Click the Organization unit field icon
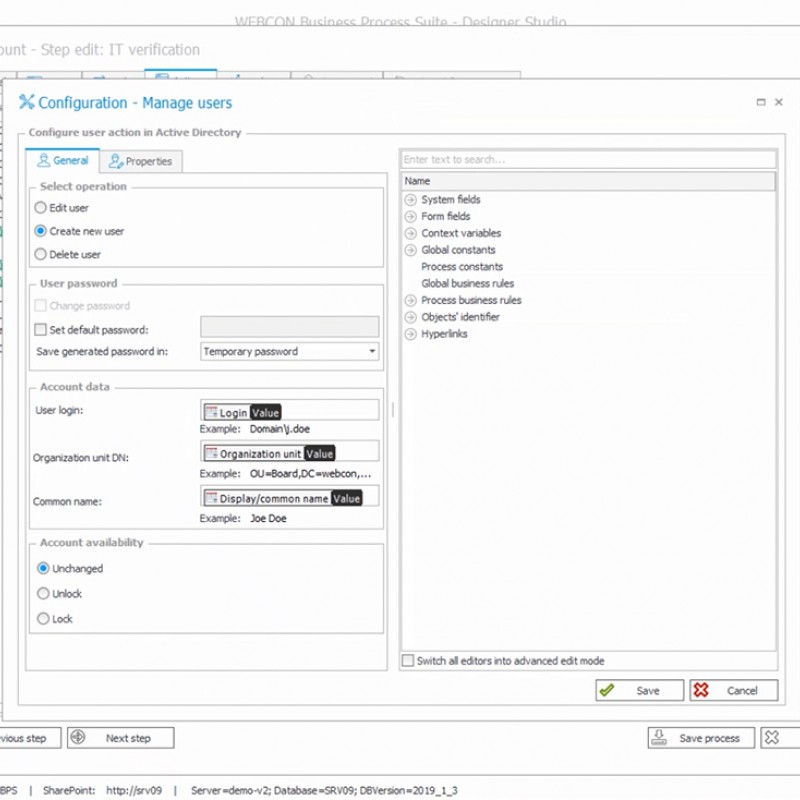The width and height of the screenshot is (800, 800). tap(211, 453)
